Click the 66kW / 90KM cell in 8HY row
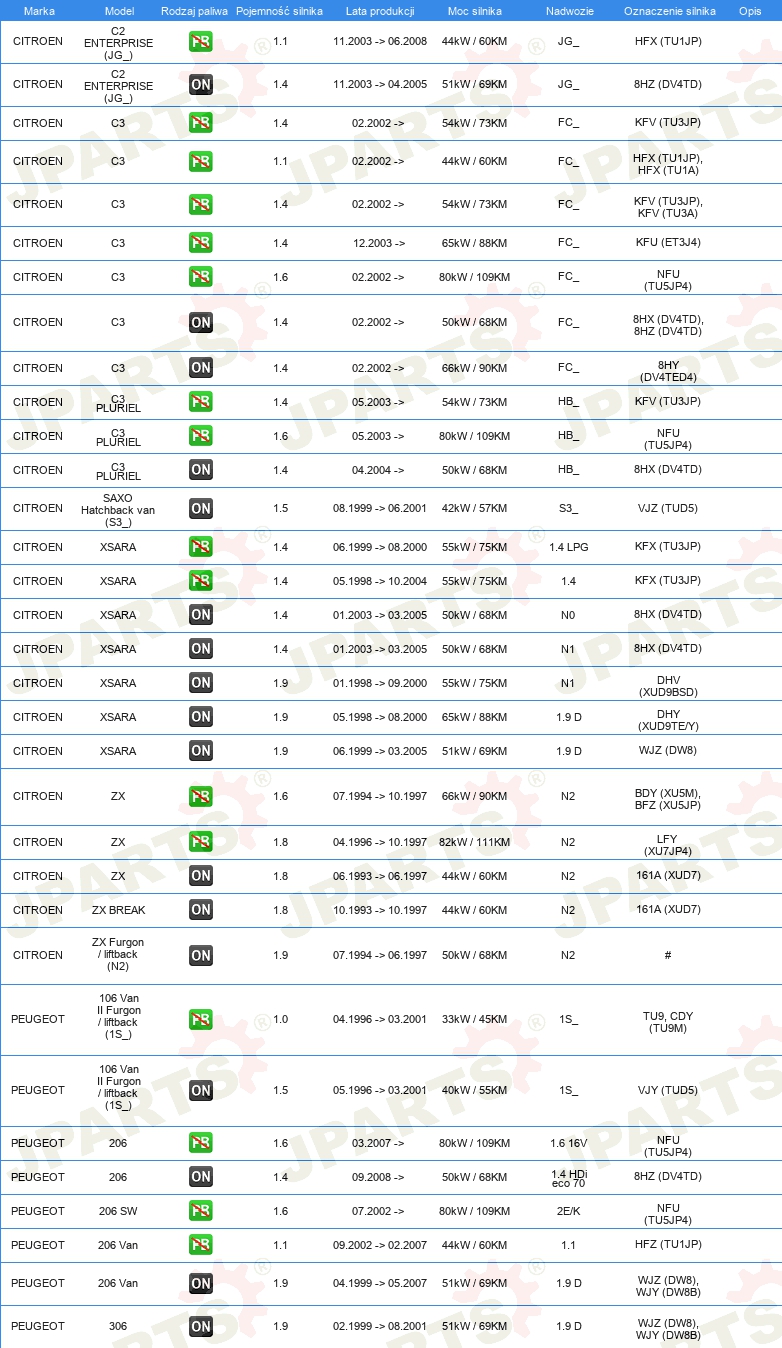 coord(475,368)
